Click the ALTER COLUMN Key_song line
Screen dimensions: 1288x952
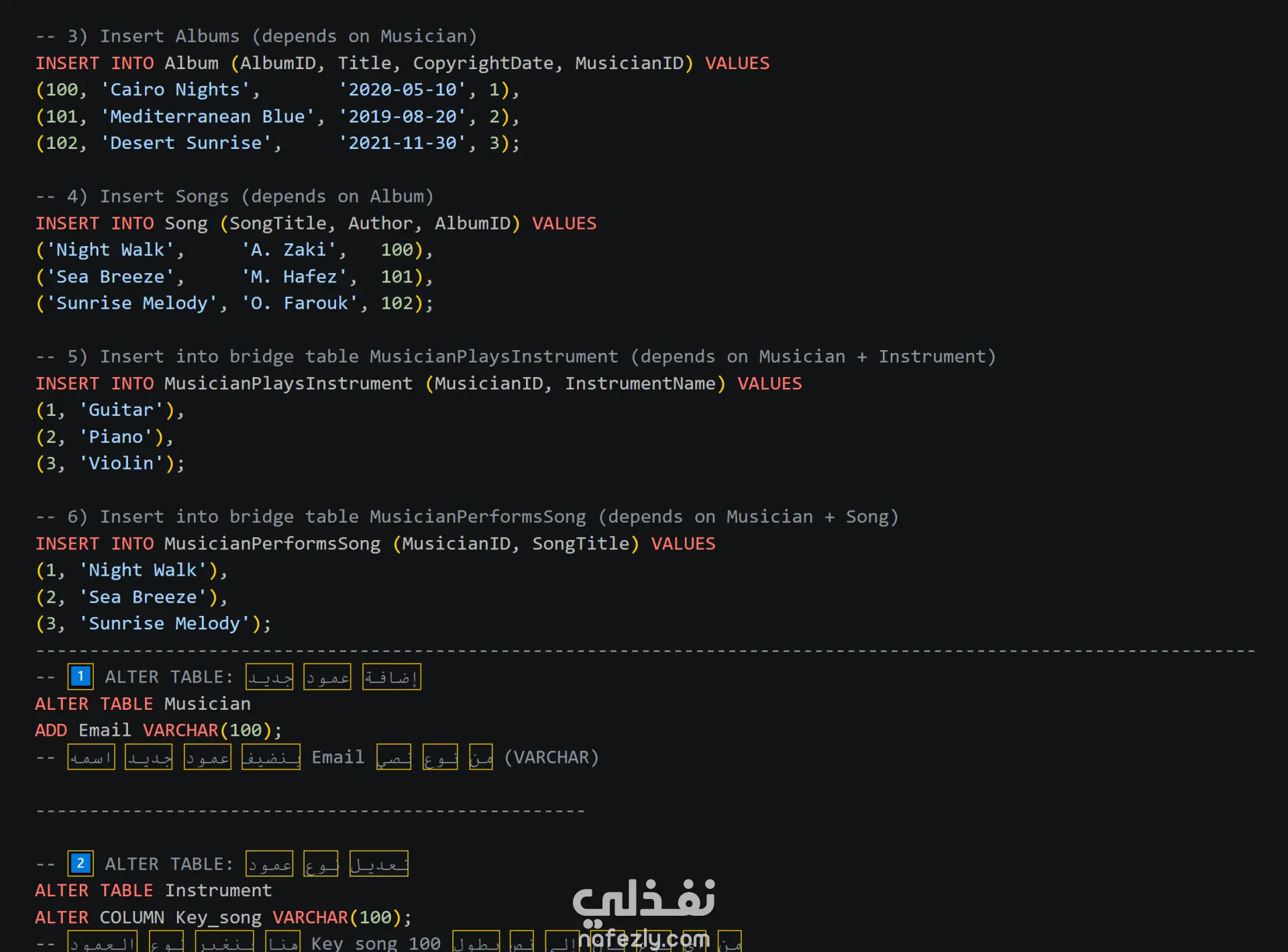[223, 917]
